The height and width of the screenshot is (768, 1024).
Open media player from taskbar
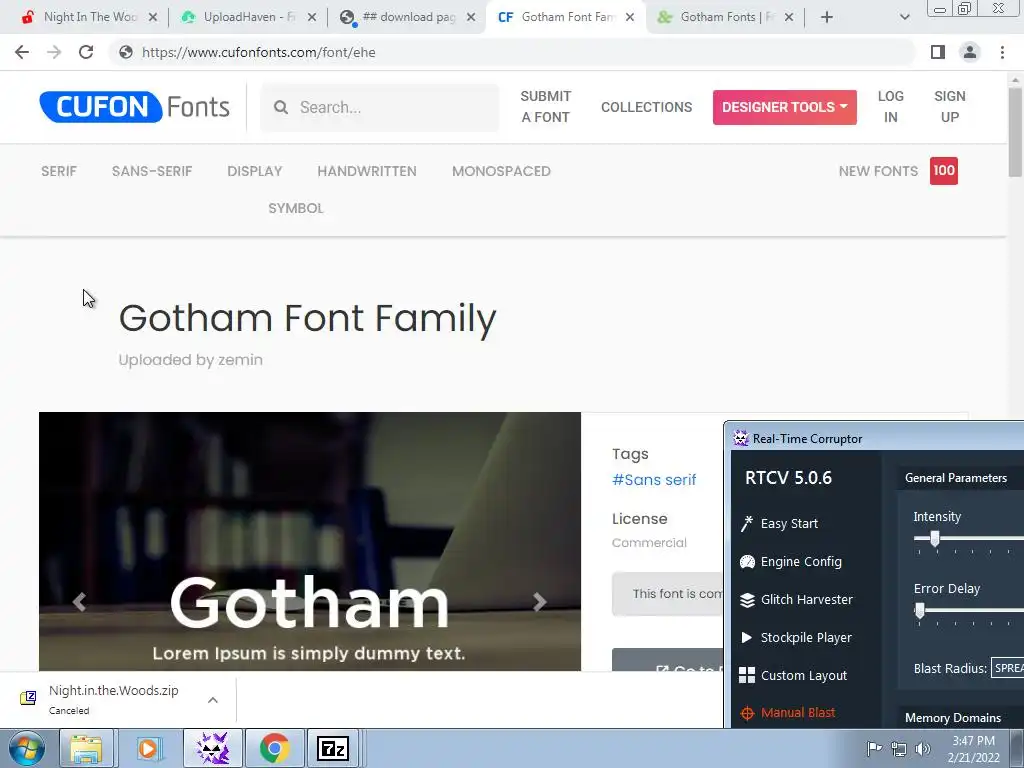pos(148,748)
